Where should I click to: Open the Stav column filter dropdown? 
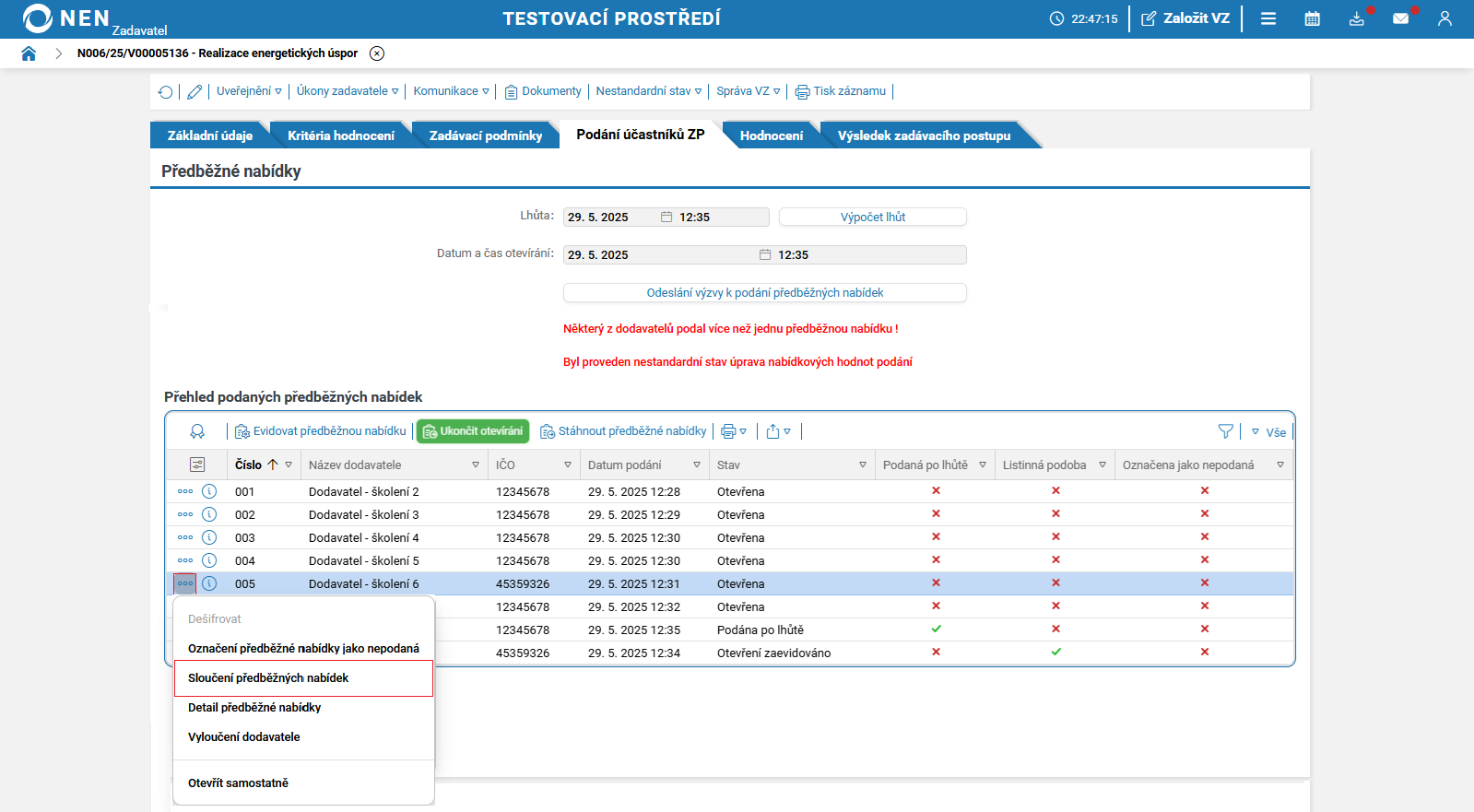tap(863, 465)
